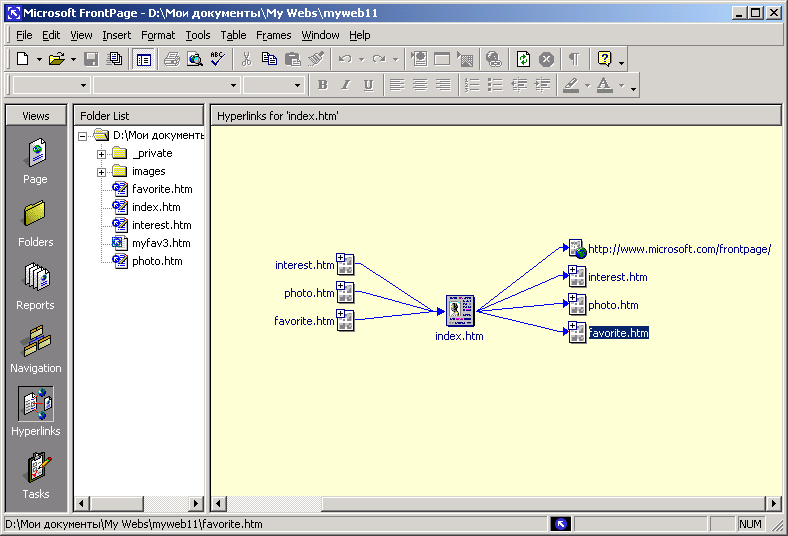
Task: Click Preview in Browser icon
Action: point(195,59)
